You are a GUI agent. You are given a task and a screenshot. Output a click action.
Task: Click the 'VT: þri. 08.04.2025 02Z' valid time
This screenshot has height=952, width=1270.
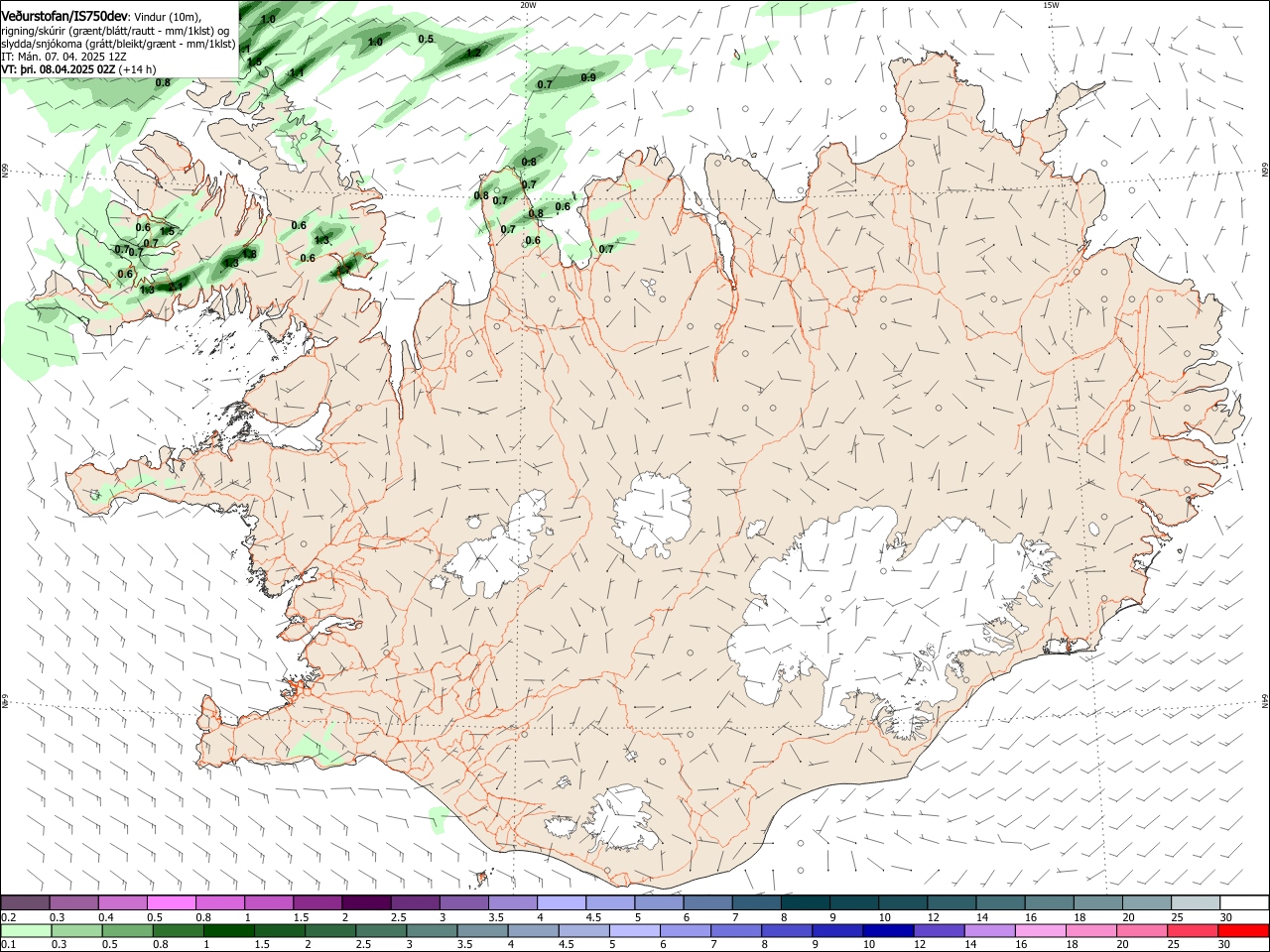(58, 70)
